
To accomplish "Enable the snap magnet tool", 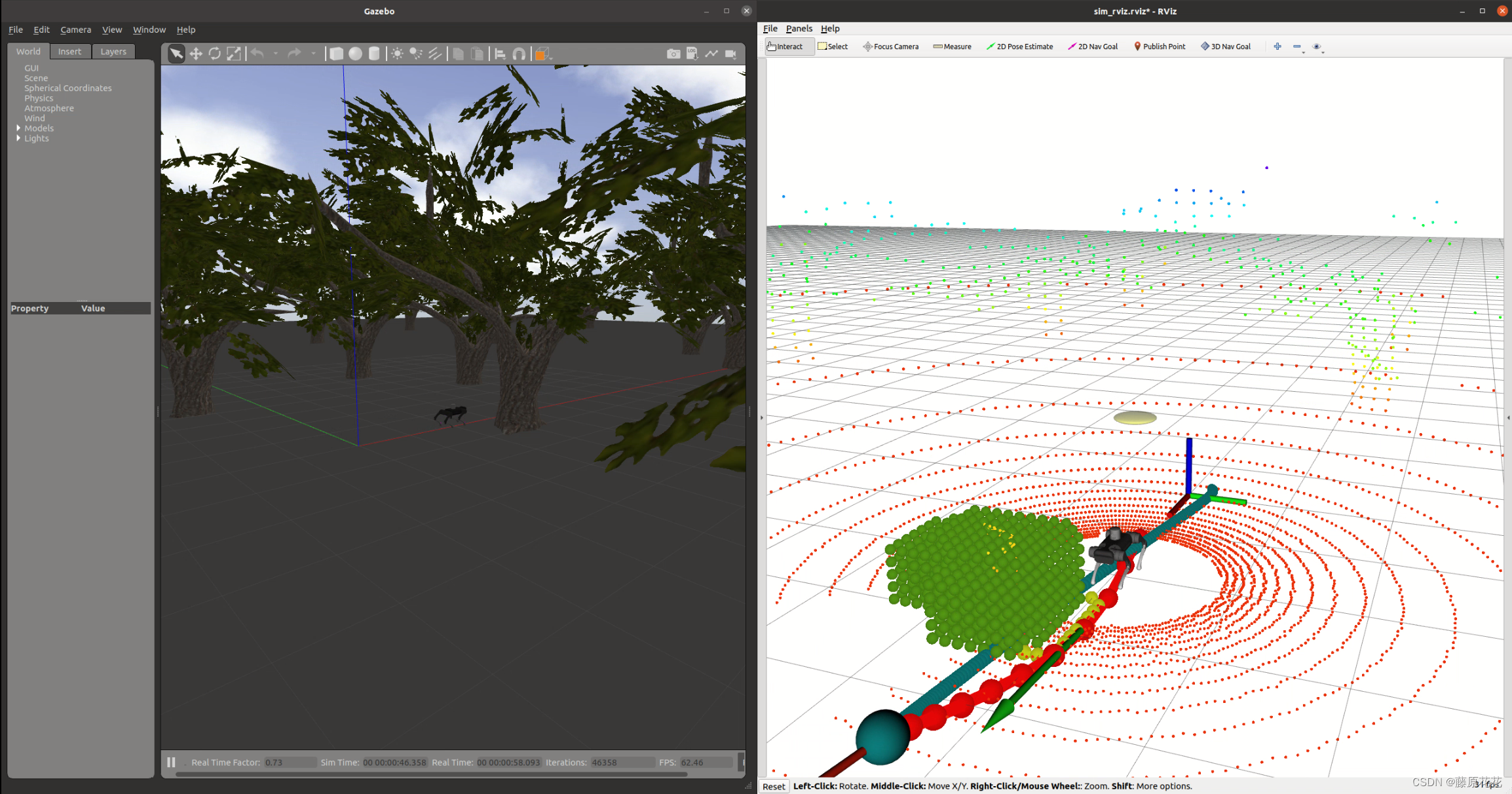I will click(x=519, y=54).
